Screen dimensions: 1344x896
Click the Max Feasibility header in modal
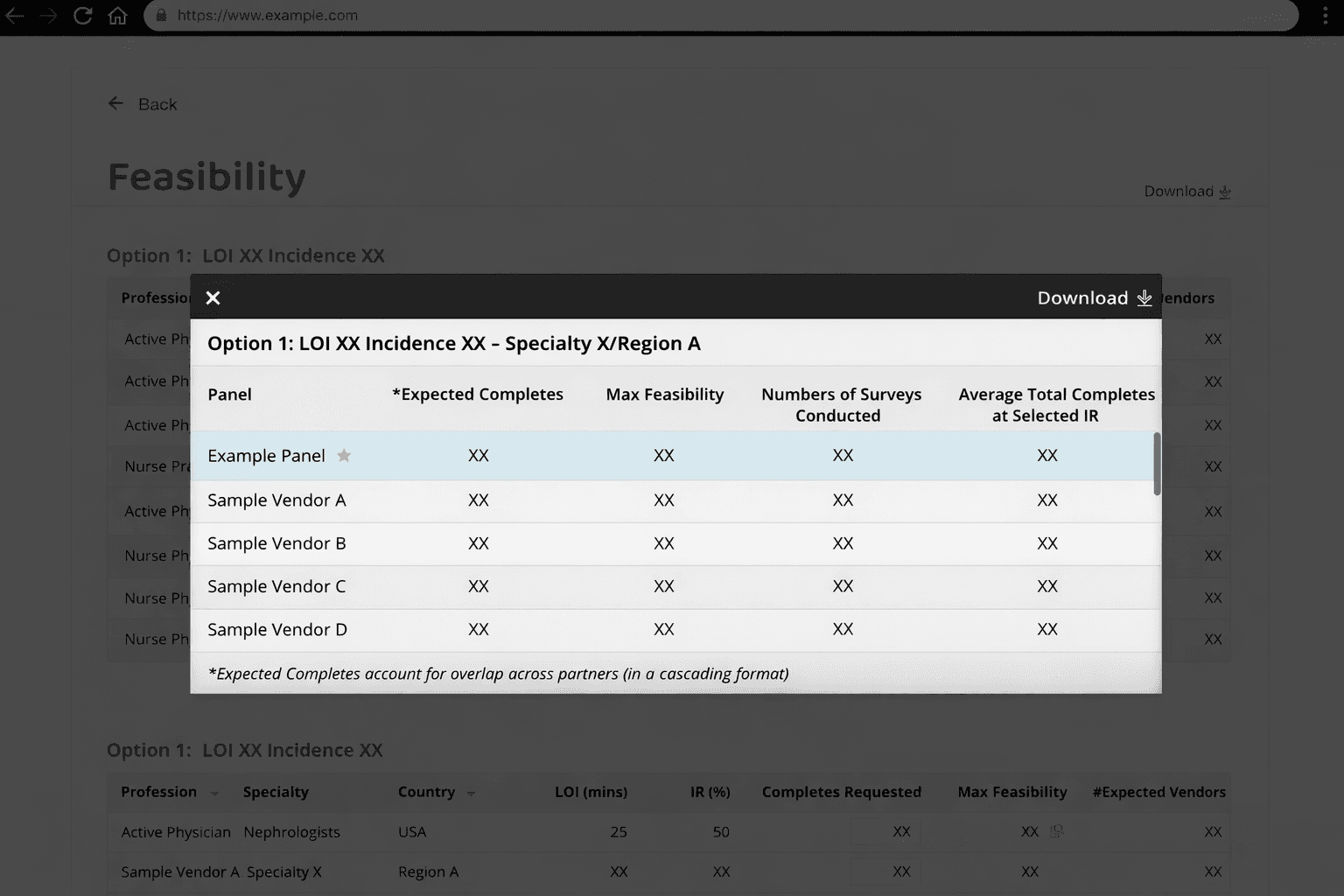point(664,395)
